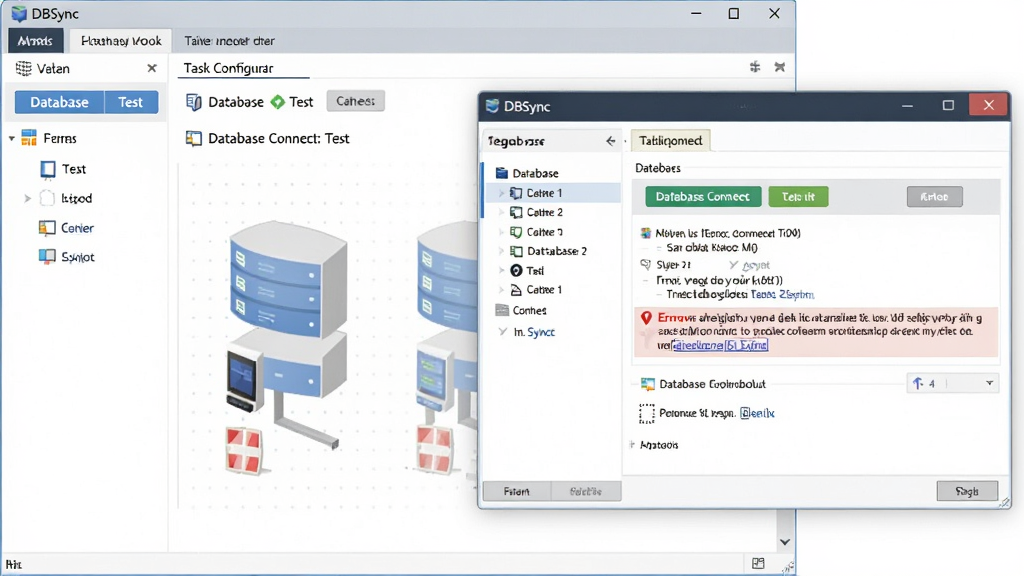Toggle the Arpat checkmark option
1024x576 pixels.
tap(733, 265)
